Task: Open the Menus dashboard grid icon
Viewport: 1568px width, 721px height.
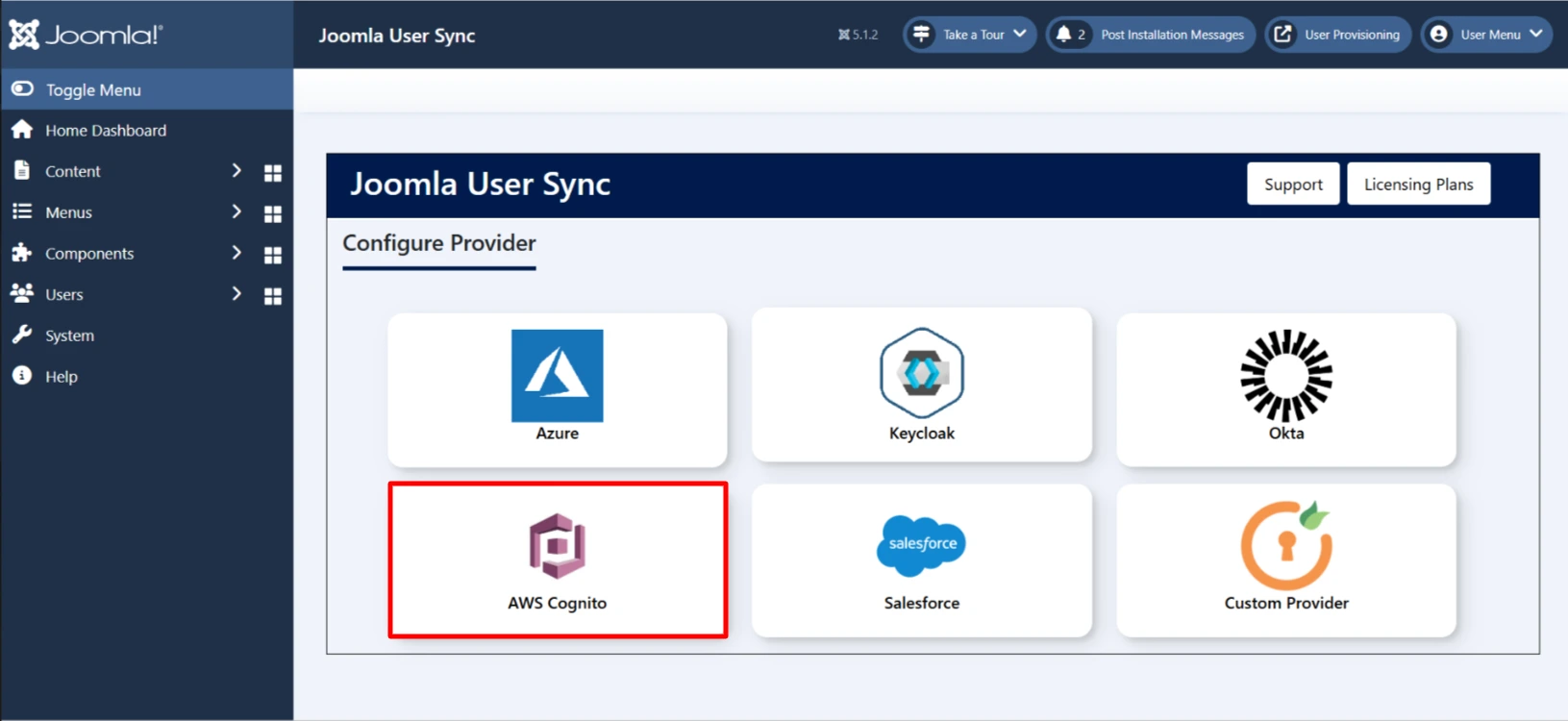Action: point(273,213)
